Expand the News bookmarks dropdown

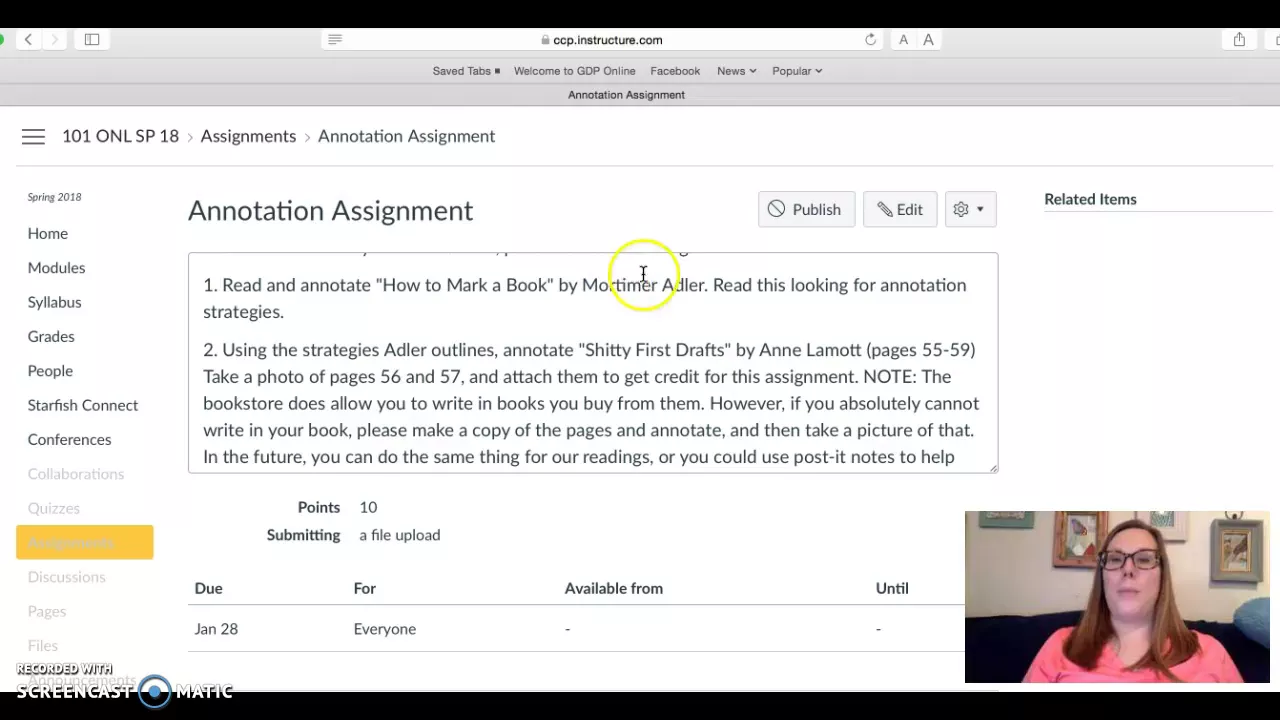(x=736, y=71)
